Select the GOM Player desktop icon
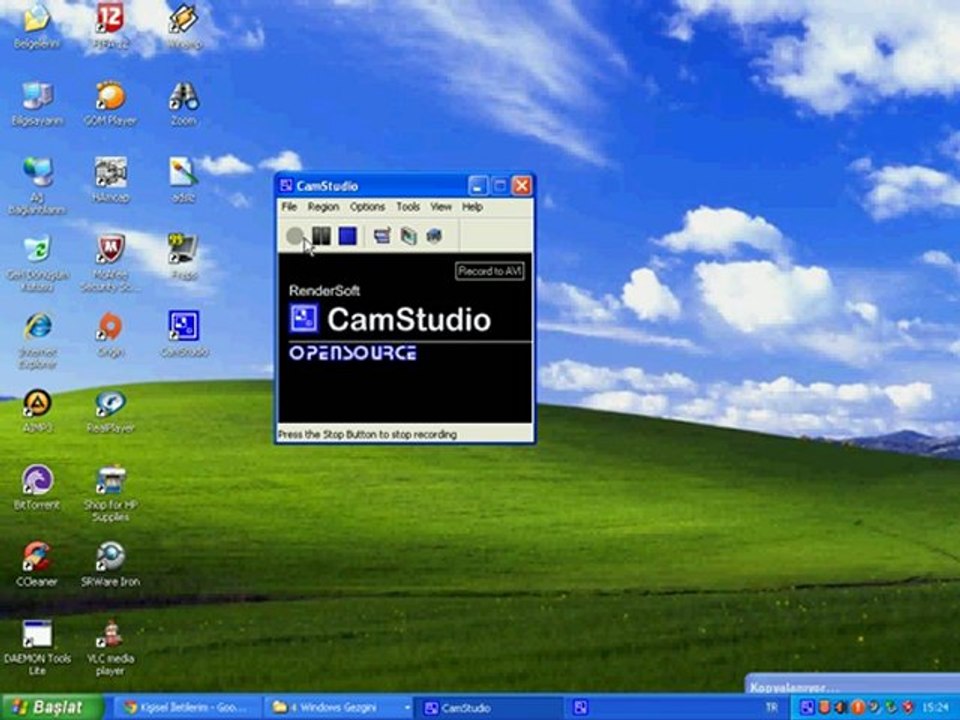This screenshot has height=720, width=960. (x=110, y=104)
